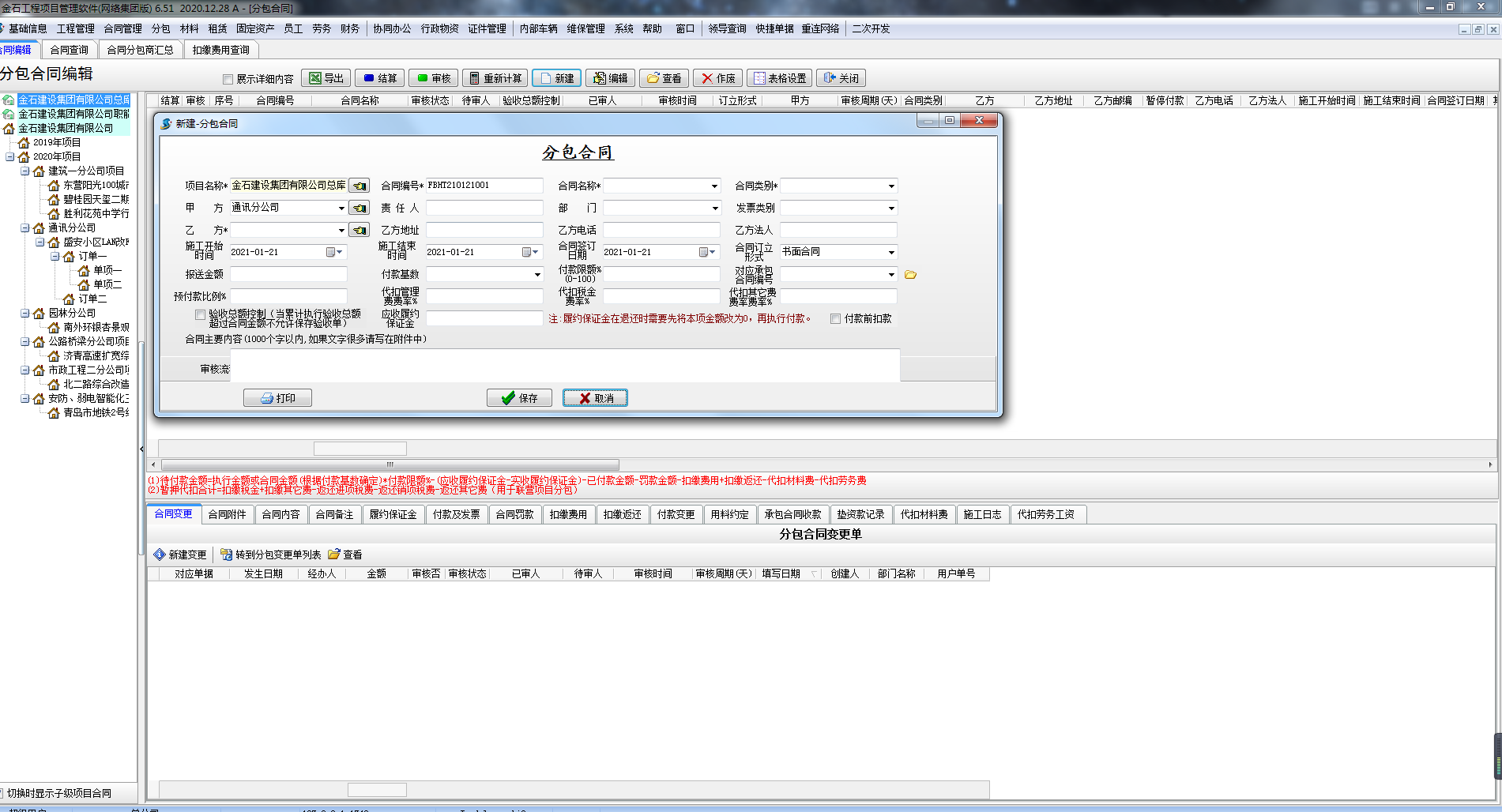This screenshot has height=812, width=1502.
Task: Click the 导出 export toolbar icon
Action: [315, 78]
